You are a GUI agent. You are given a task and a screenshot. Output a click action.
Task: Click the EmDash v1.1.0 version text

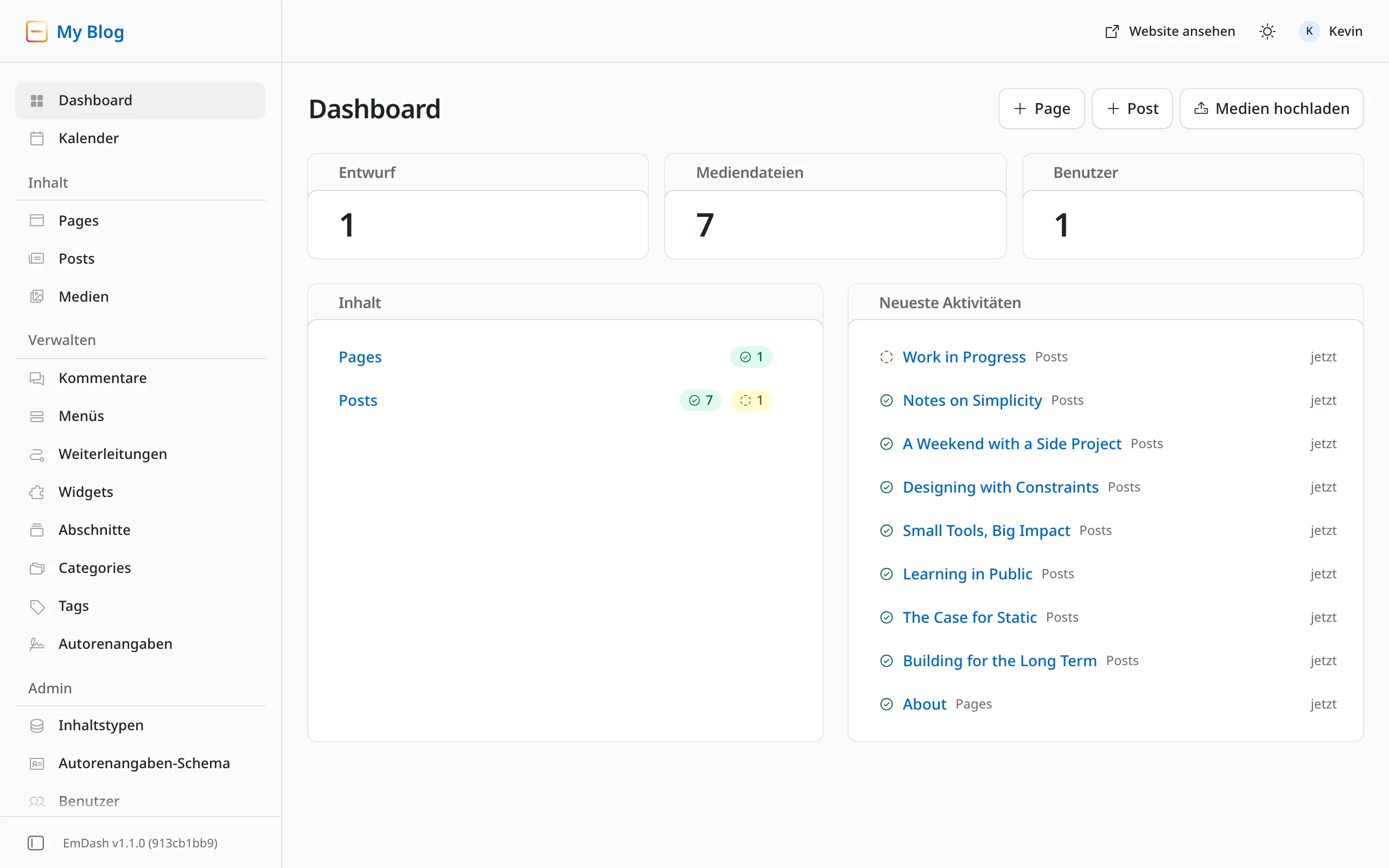pyautogui.click(x=140, y=843)
